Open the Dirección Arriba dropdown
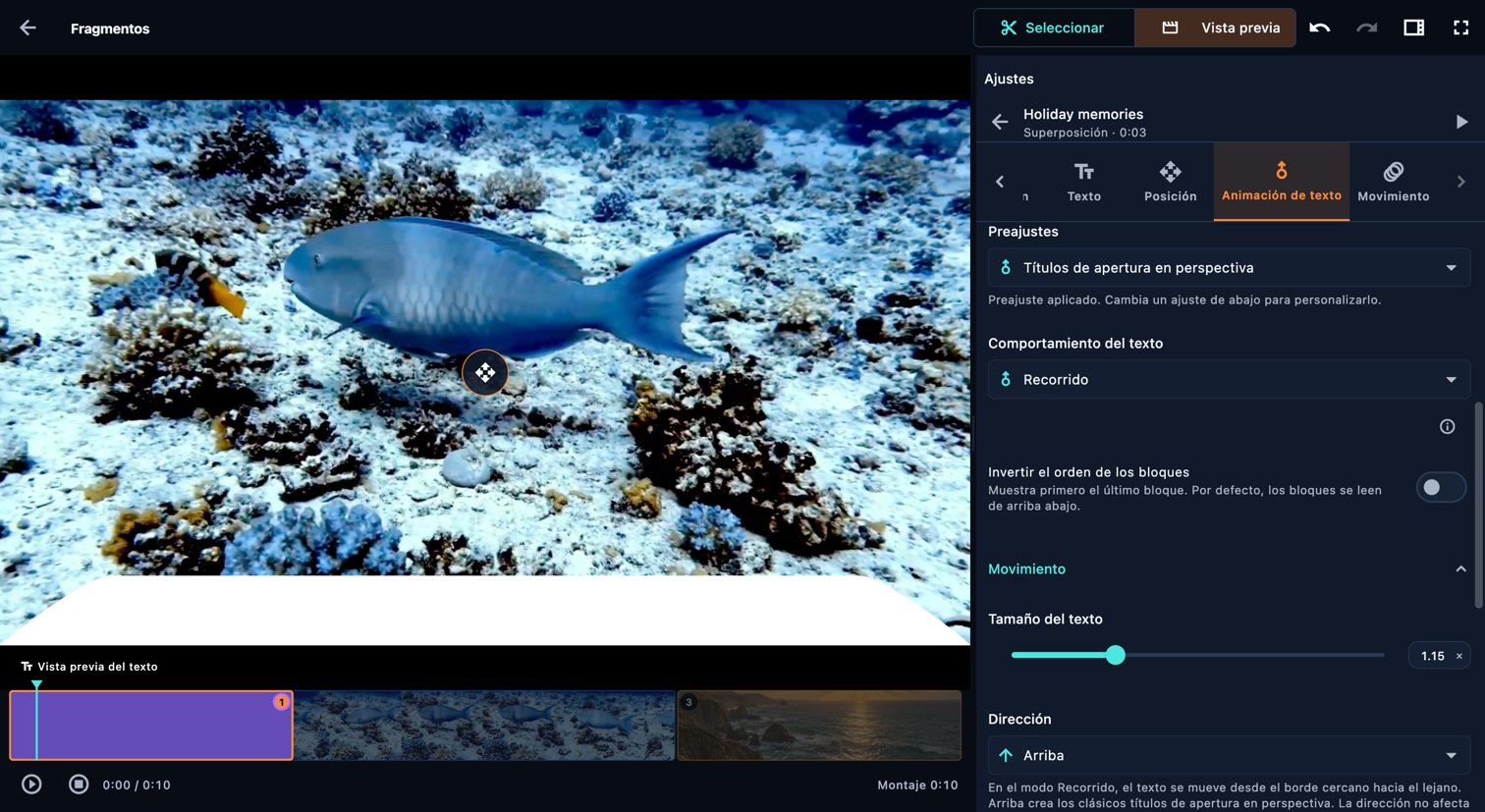The height and width of the screenshot is (812, 1485). tap(1229, 756)
